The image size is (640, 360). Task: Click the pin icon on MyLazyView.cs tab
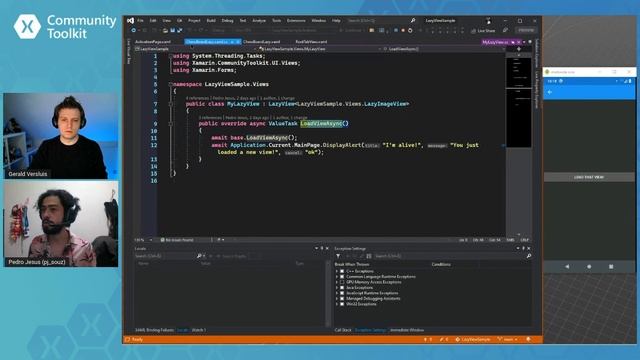513,42
